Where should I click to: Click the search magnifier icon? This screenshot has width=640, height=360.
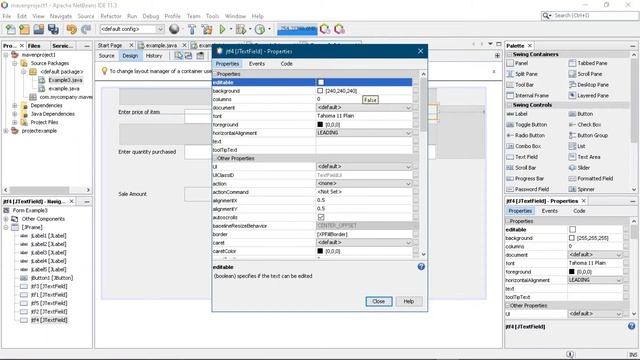click(x=546, y=16)
